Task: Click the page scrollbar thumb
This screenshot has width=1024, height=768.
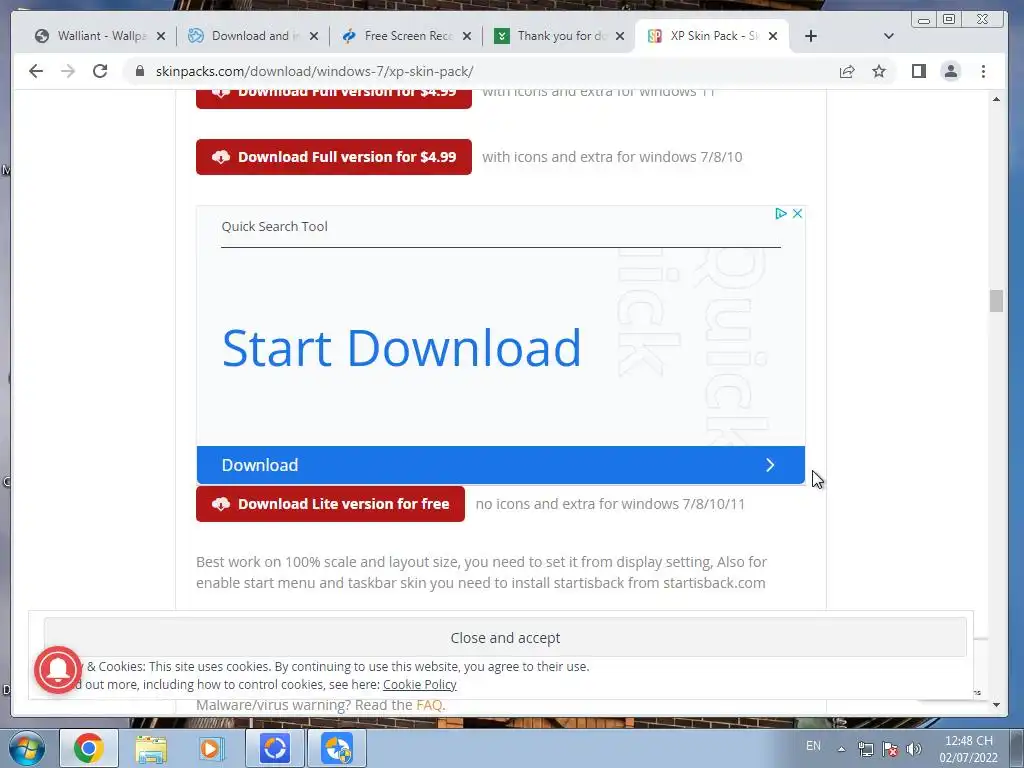Action: tap(996, 301)
